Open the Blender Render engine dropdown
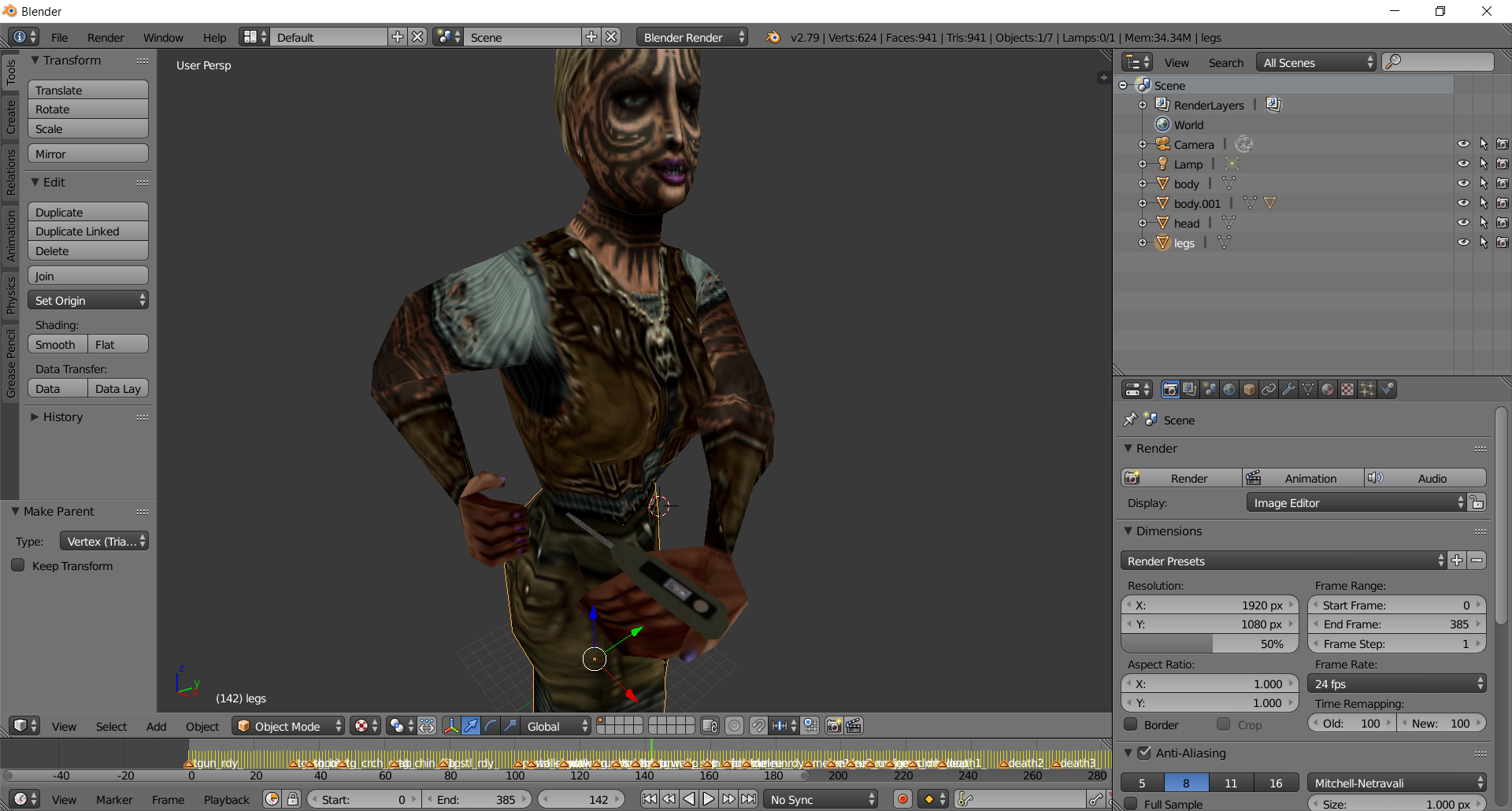 (692, 37)
